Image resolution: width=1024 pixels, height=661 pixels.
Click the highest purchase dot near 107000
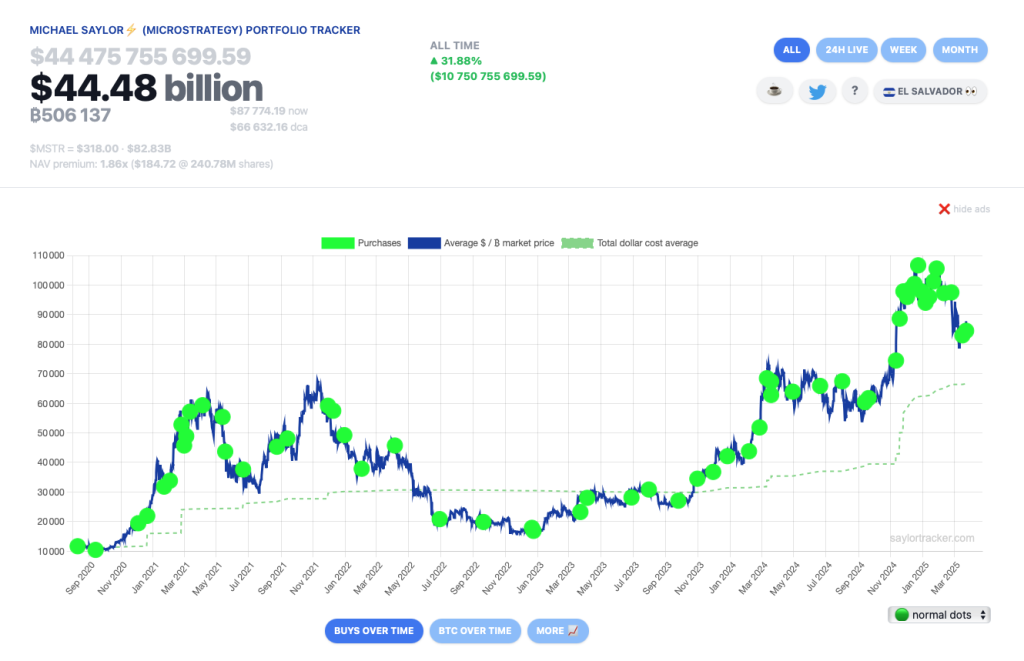click(x=918, y=265)
